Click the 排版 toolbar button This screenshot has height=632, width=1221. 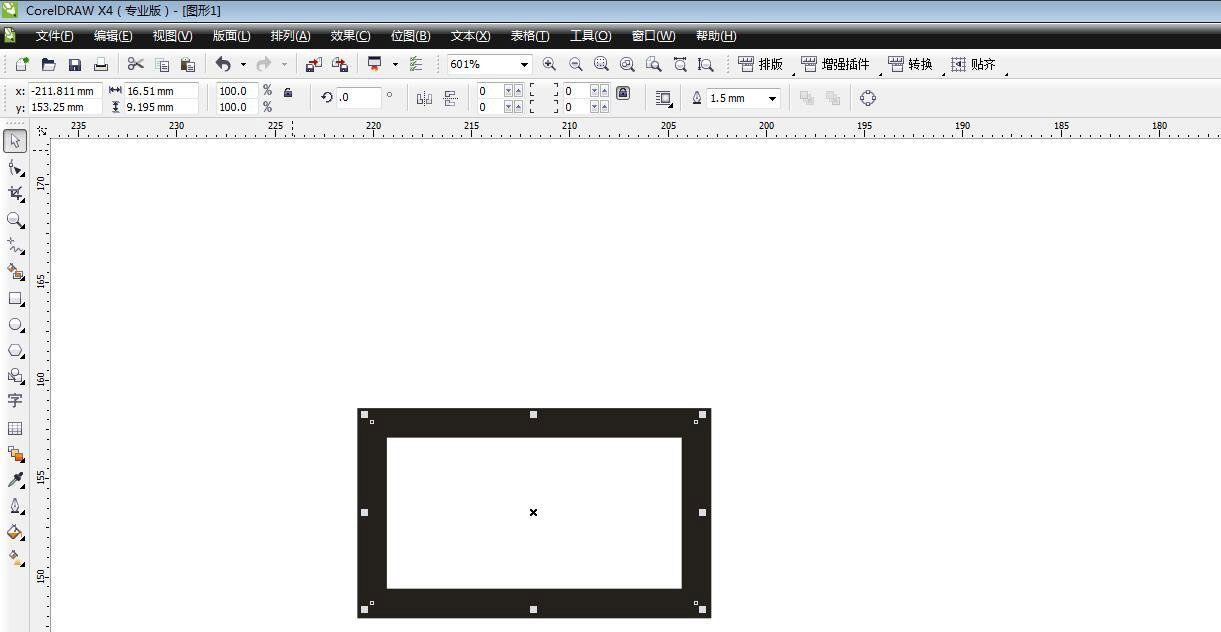coord(761,64)
